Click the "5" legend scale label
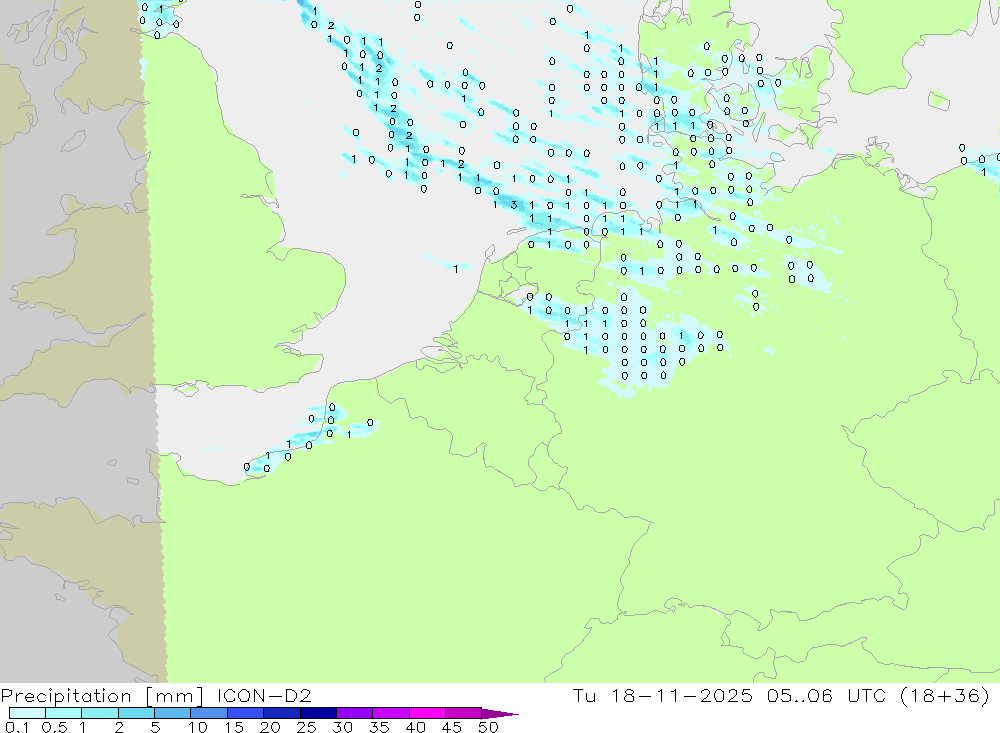1000x733 pixels. pos(155,727)
